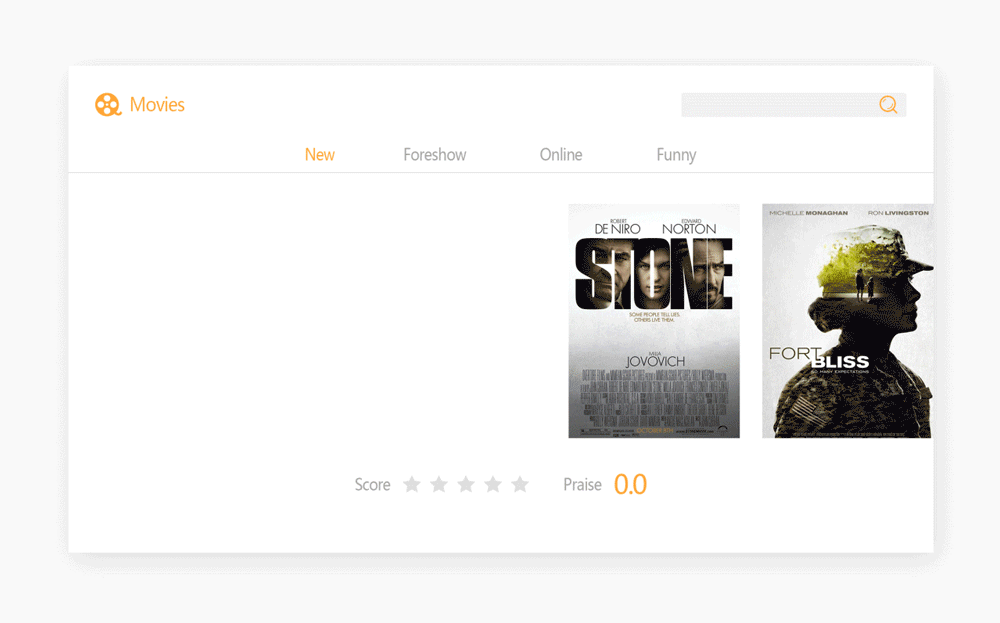Select the fifth score star
Image resolution: width=1000 pixels, height=623 pixels.
(x=520, y=485)
